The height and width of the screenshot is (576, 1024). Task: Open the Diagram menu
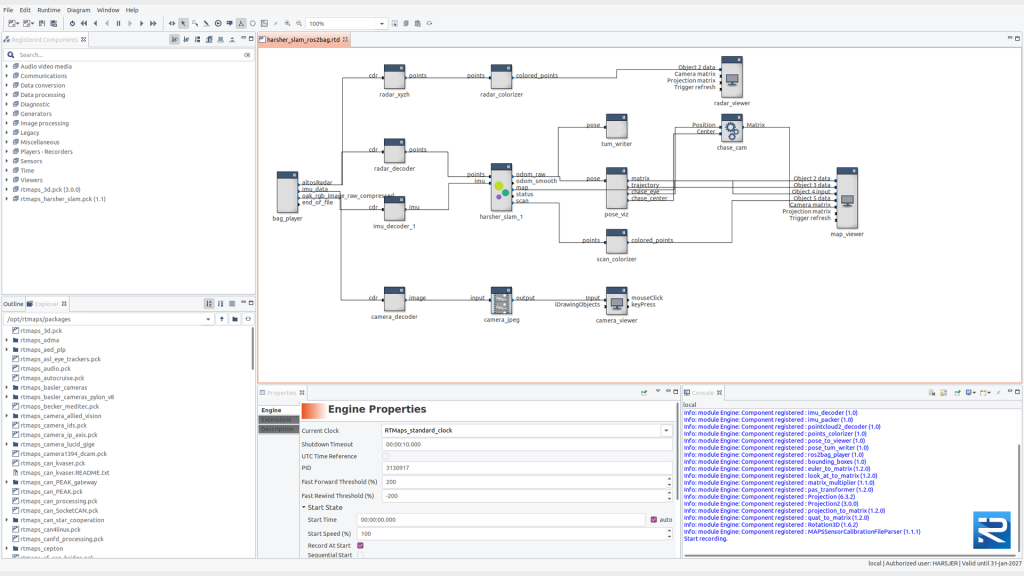(x=78, y=10)
